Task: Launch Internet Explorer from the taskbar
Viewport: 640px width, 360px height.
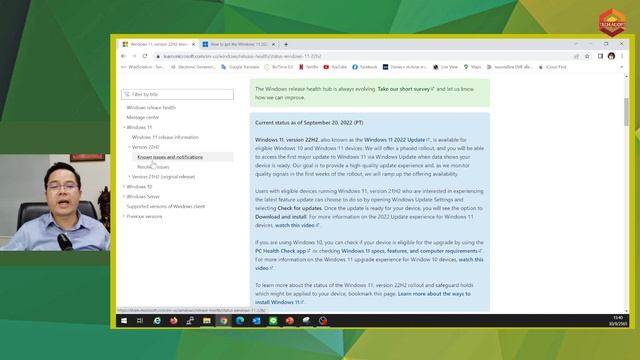Action: 157,321
